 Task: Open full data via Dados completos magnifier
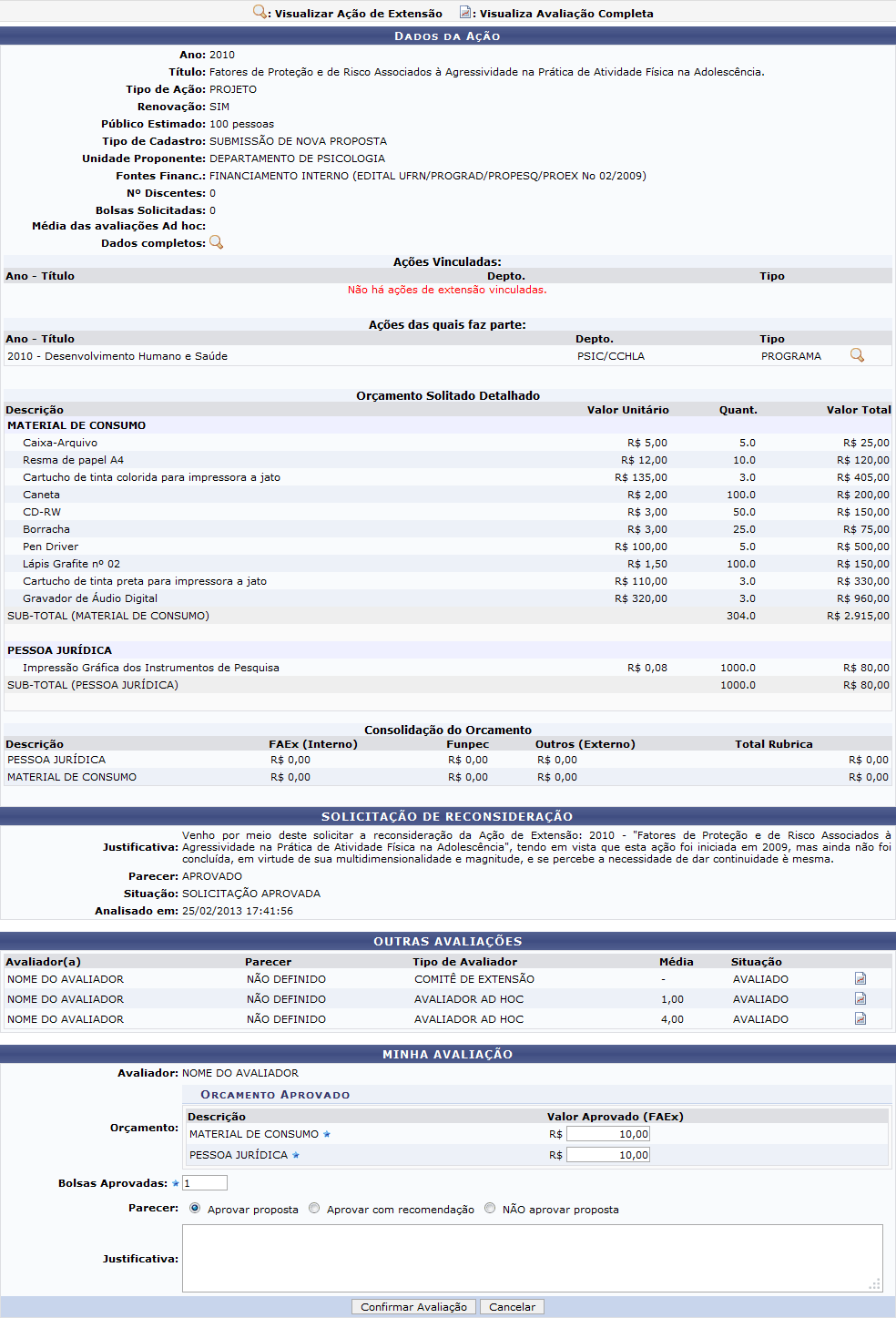pos(216,242)
